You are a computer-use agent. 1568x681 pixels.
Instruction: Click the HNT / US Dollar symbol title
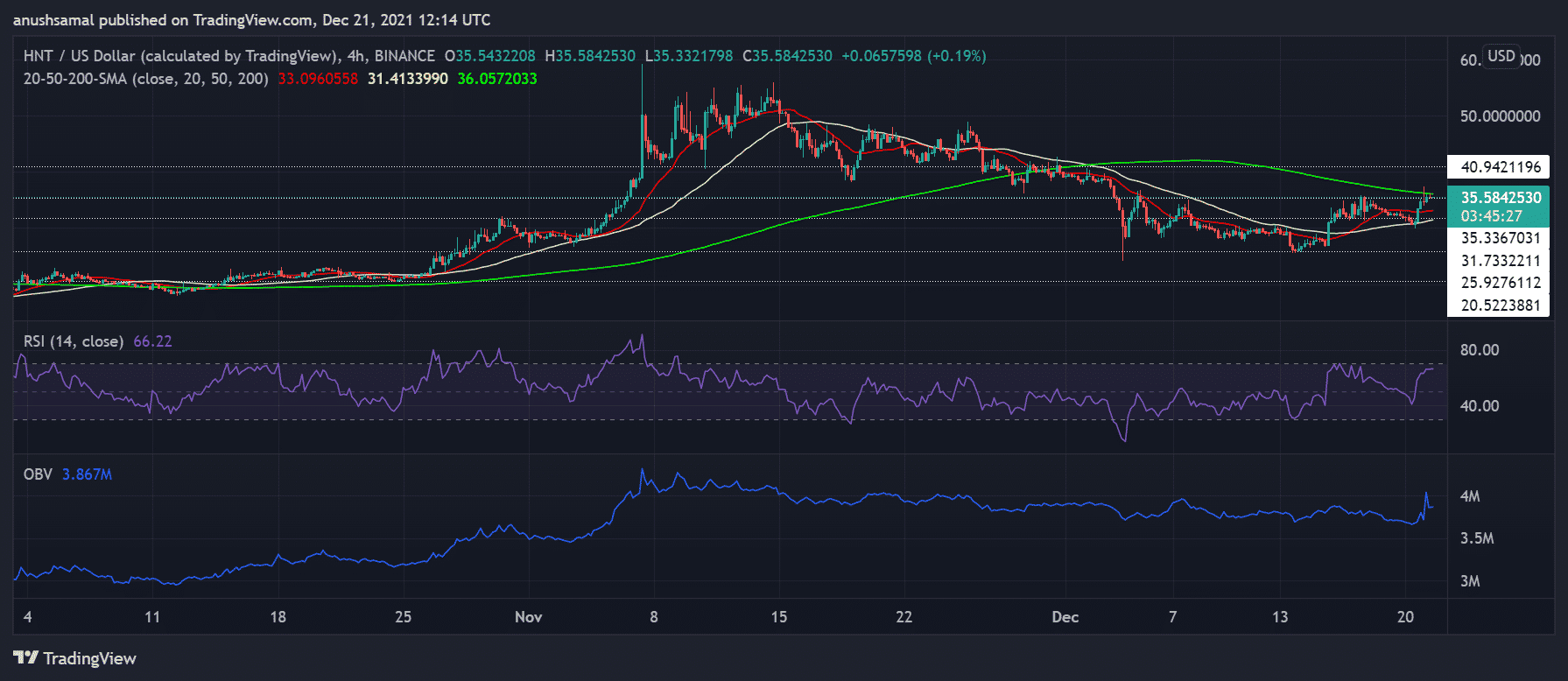pos(179,56)
